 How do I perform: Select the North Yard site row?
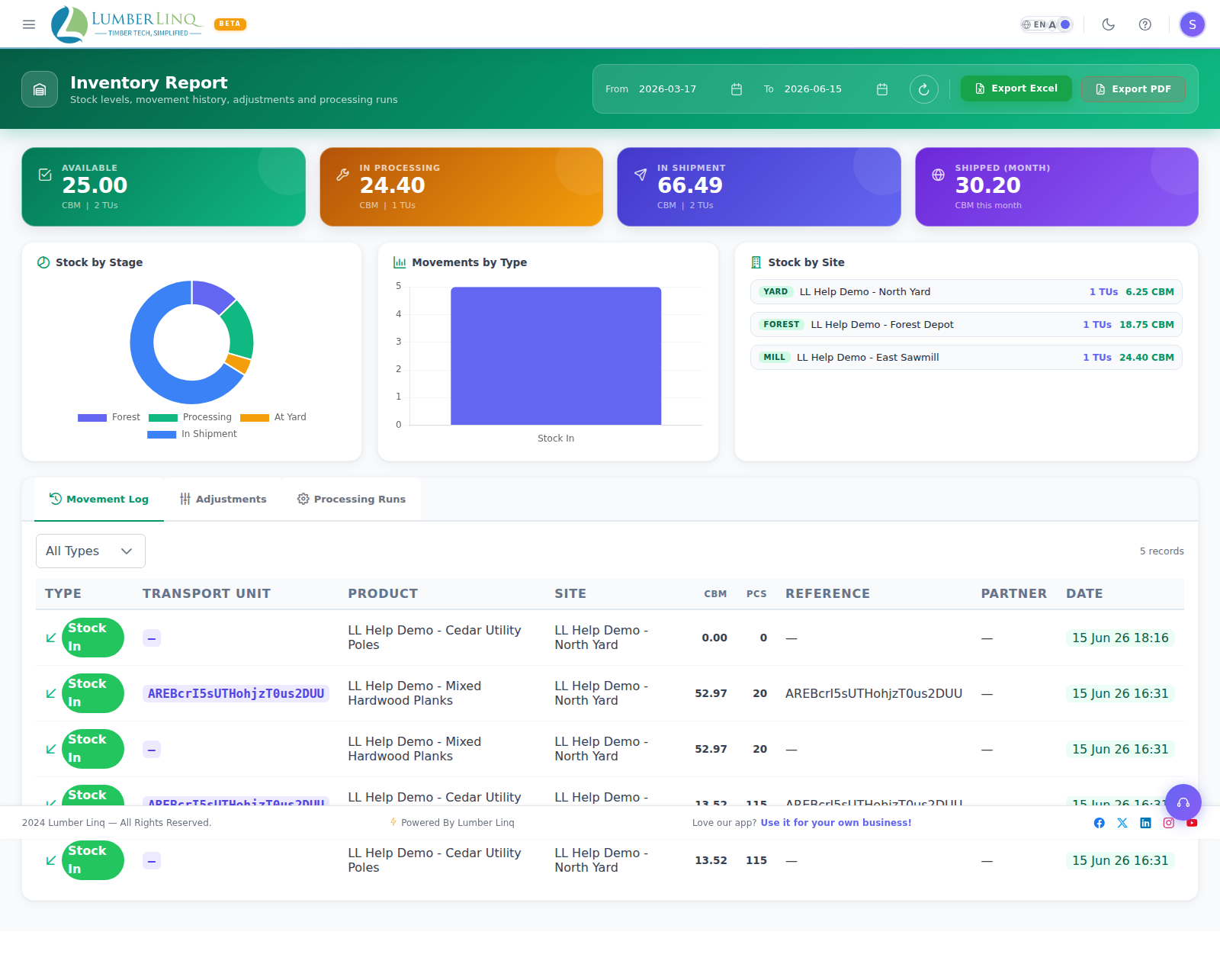point(966,292)
